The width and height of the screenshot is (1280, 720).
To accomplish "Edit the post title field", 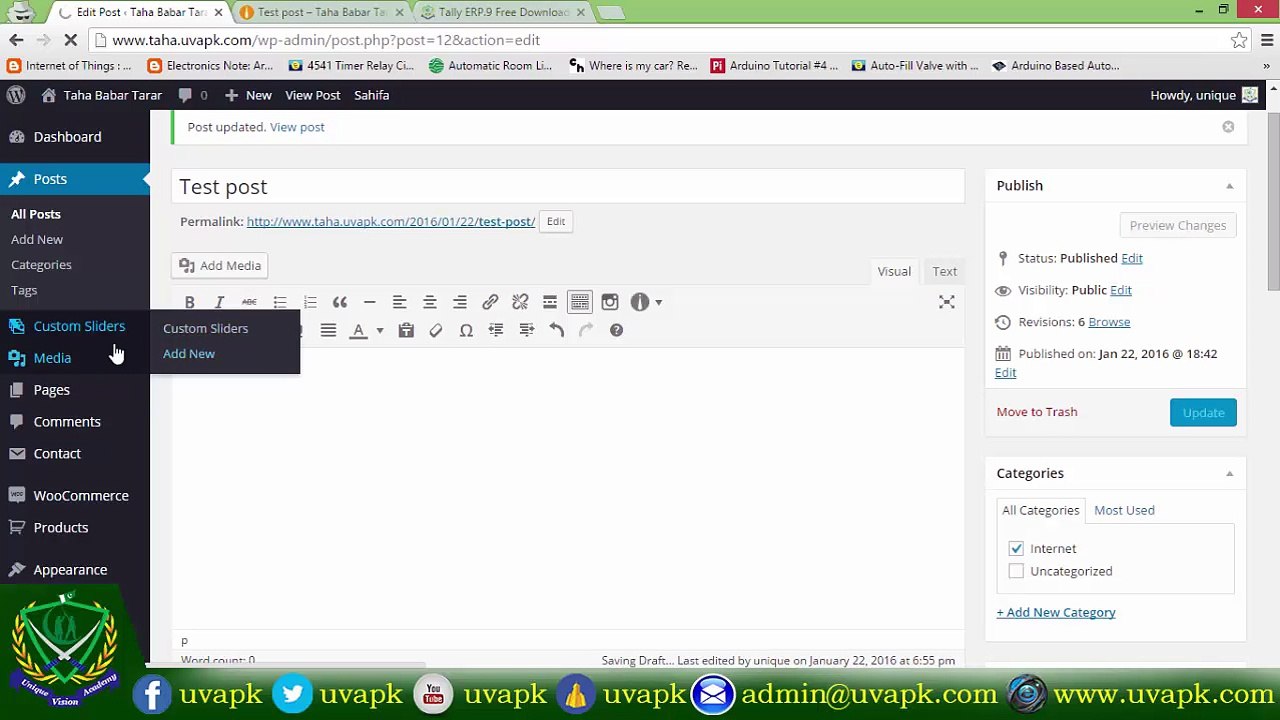I will 568,187.
